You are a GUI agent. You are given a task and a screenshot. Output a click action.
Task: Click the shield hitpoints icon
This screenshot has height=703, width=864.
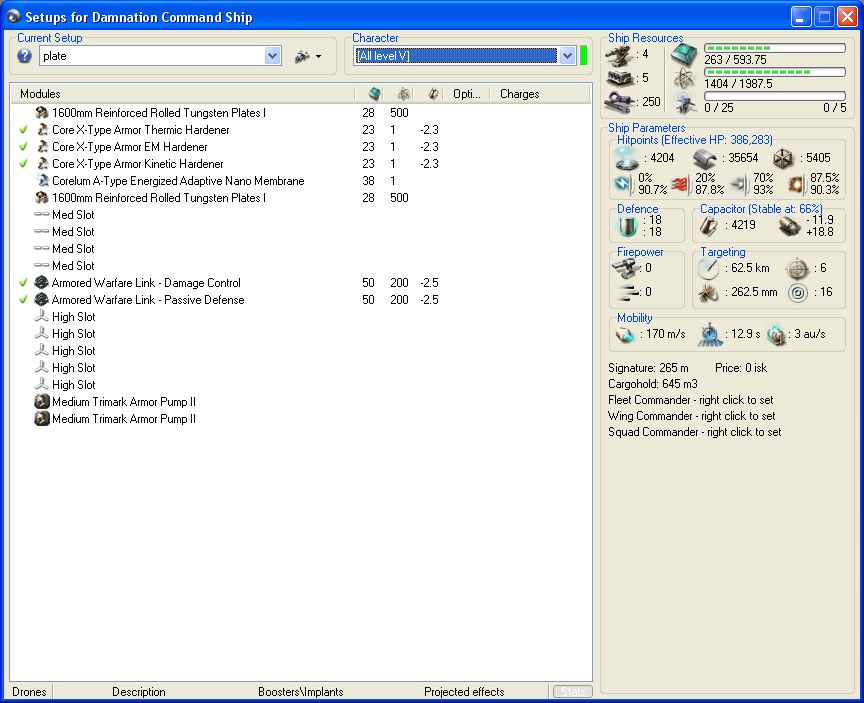pos(627,158)
